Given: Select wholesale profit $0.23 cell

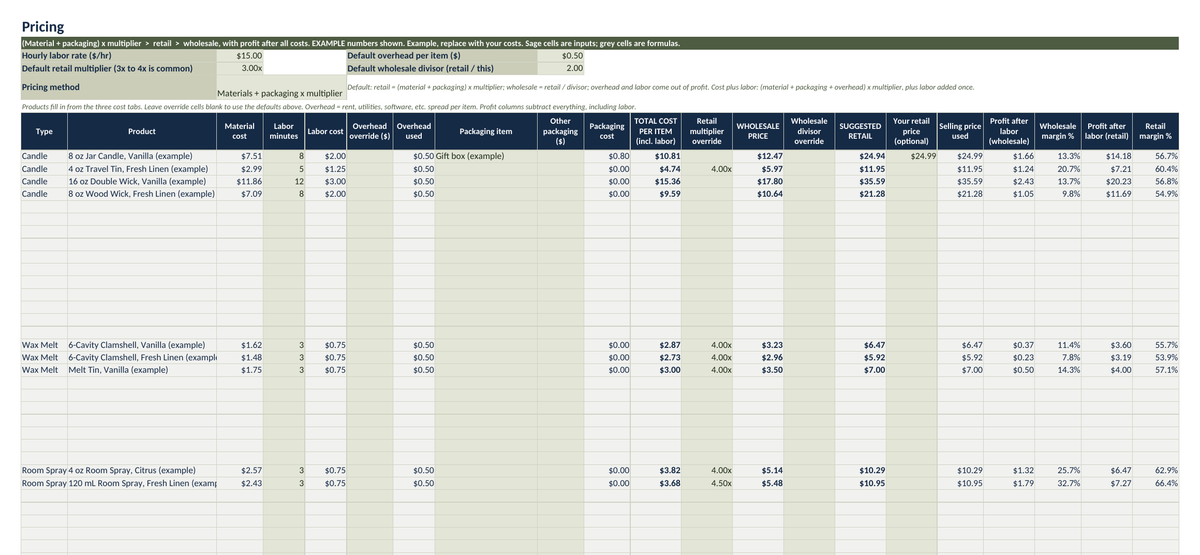Looking at the screenshot, I should 1010,357.
